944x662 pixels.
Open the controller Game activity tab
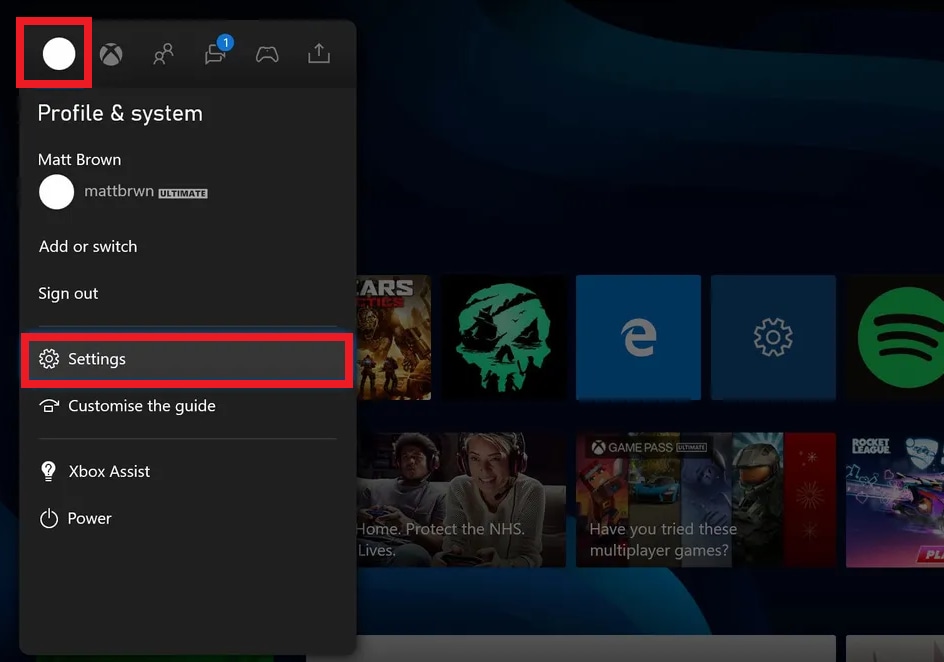pos(267,55)
